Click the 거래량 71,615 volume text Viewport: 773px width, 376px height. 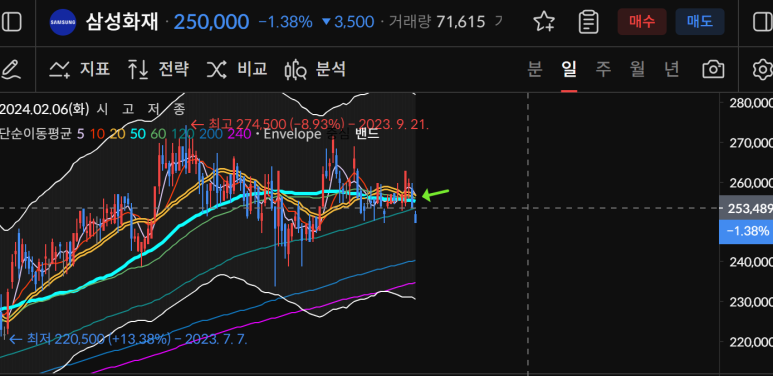click(x=437, y=22)
